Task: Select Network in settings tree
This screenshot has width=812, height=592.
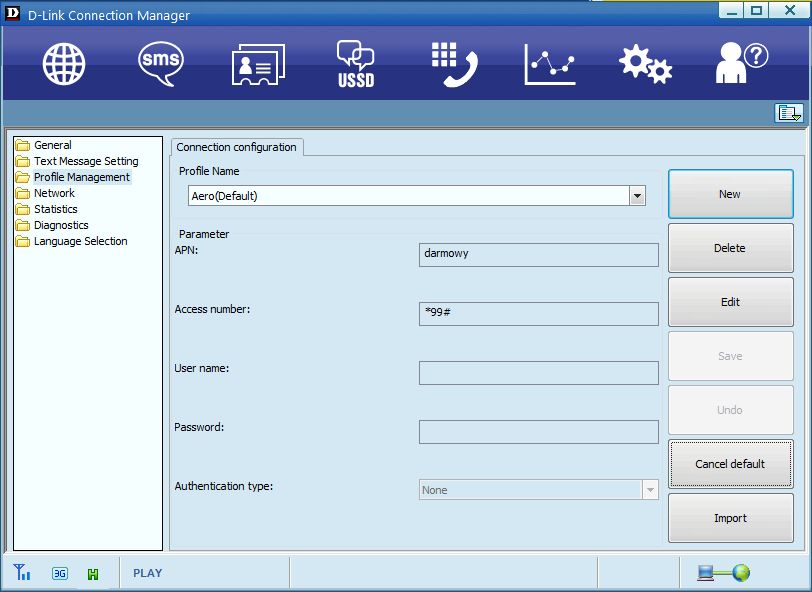Action: 54,193
